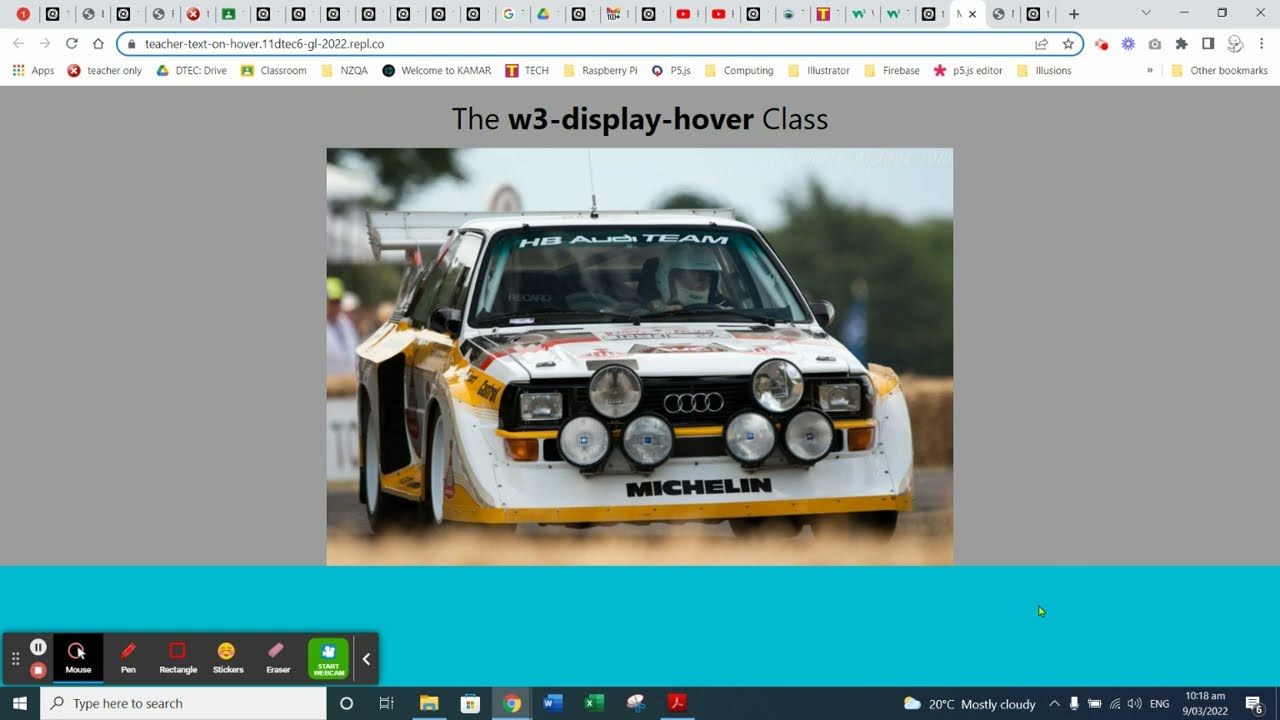The image size is (1280, 720).
Task: Open the notification center
Action: coord(1254,704)
